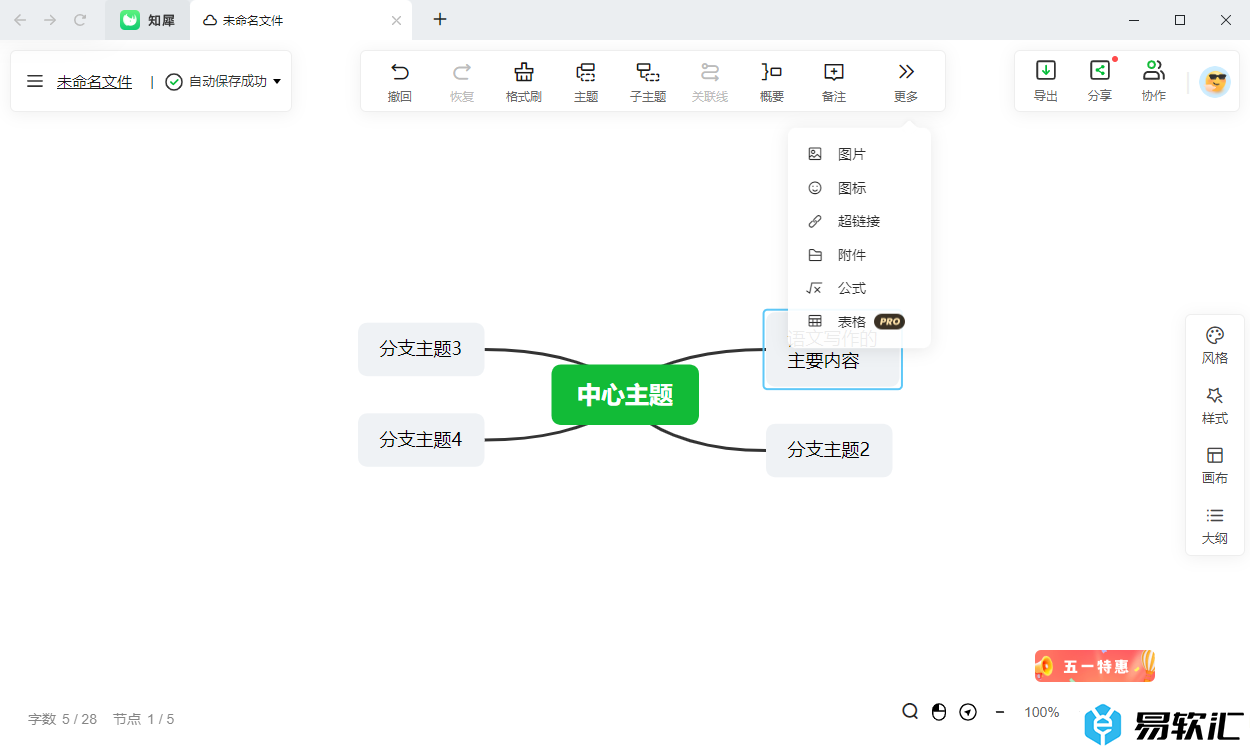1250x750 pixels.
Task: Switch to Outline (大纲) view
Action: (1215, 526)
